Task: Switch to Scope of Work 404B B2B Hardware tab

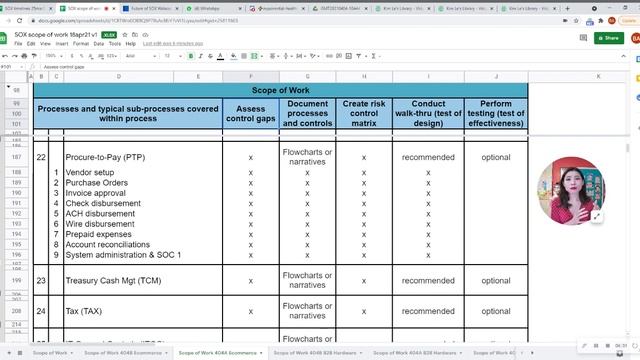Action: coord(315,353)
